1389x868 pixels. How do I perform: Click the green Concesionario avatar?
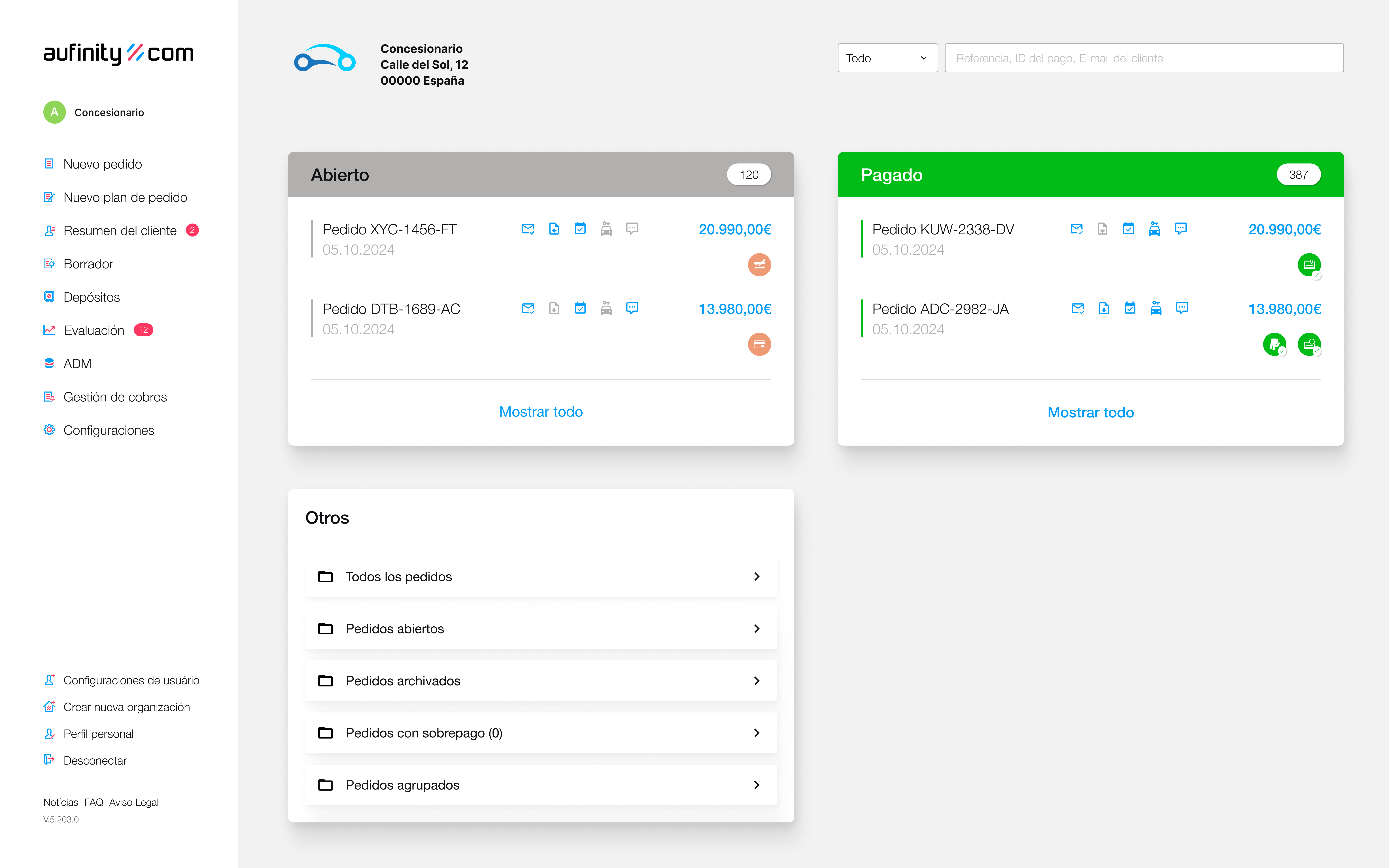(54, 112)
